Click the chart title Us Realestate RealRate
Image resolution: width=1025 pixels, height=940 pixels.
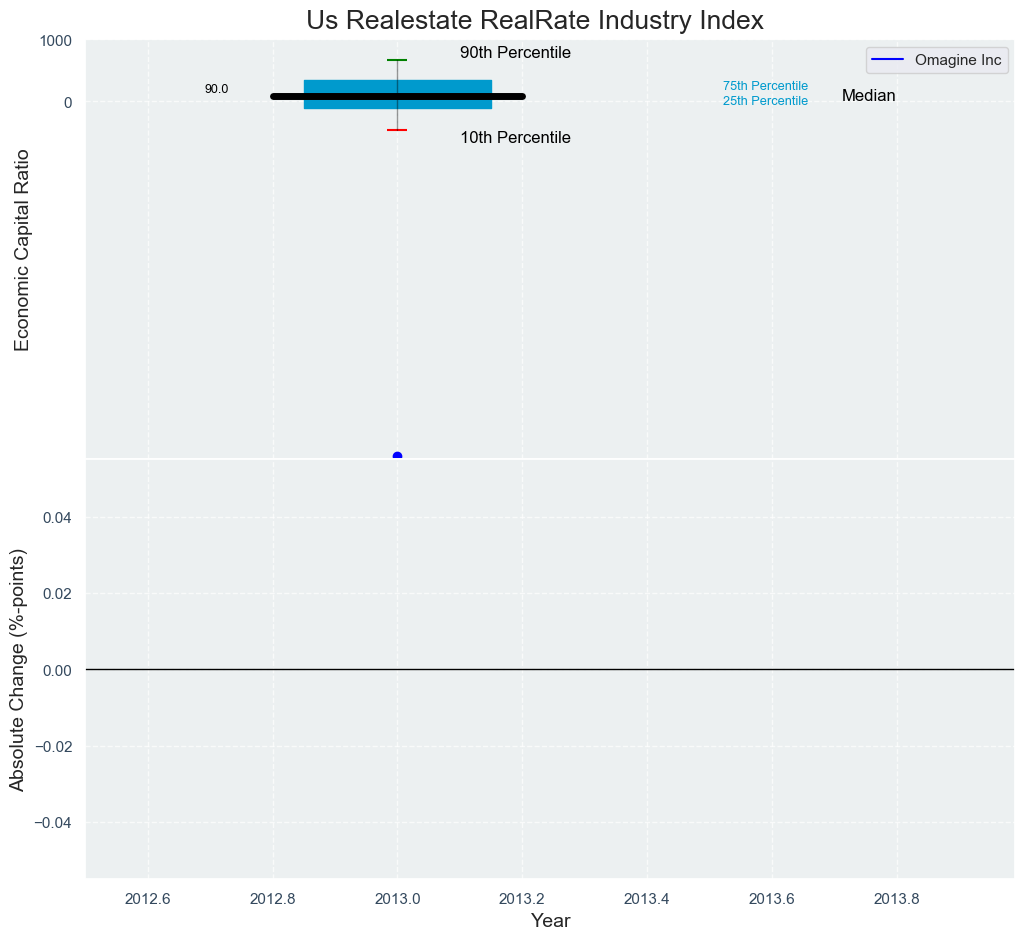(x=535, y=20)
